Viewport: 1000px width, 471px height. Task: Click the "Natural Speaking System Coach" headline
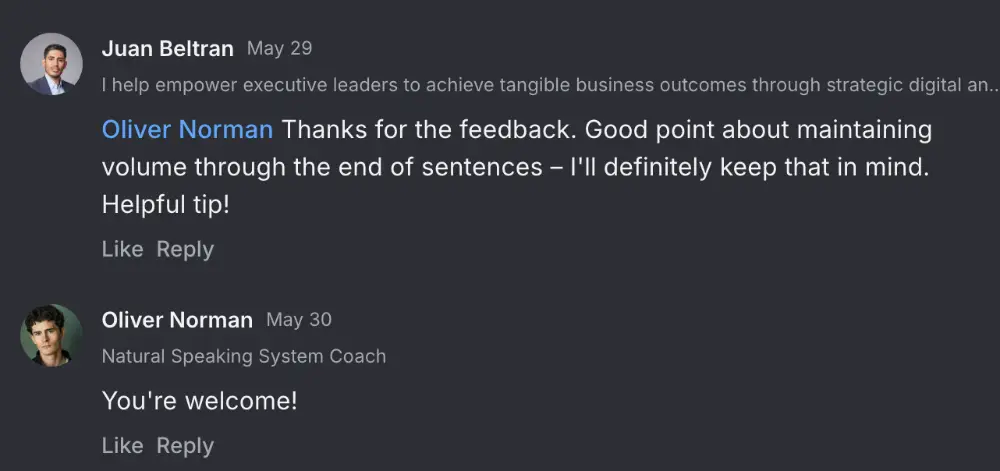coord(243,356)
